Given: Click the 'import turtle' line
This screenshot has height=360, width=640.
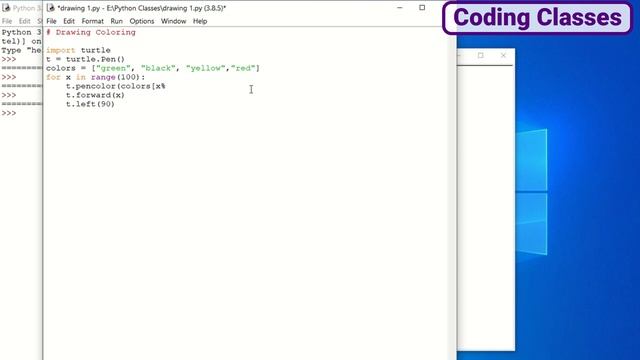Looking at the screenshot, I should tap(78, 50).
